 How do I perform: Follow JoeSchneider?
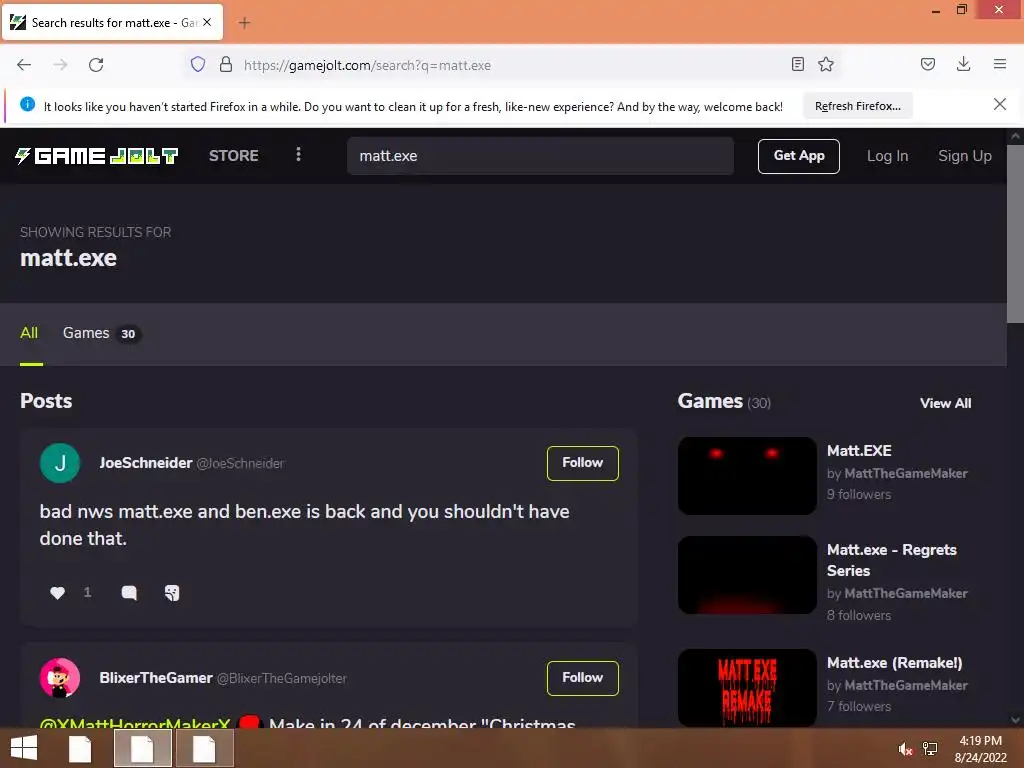click(583, 463)
